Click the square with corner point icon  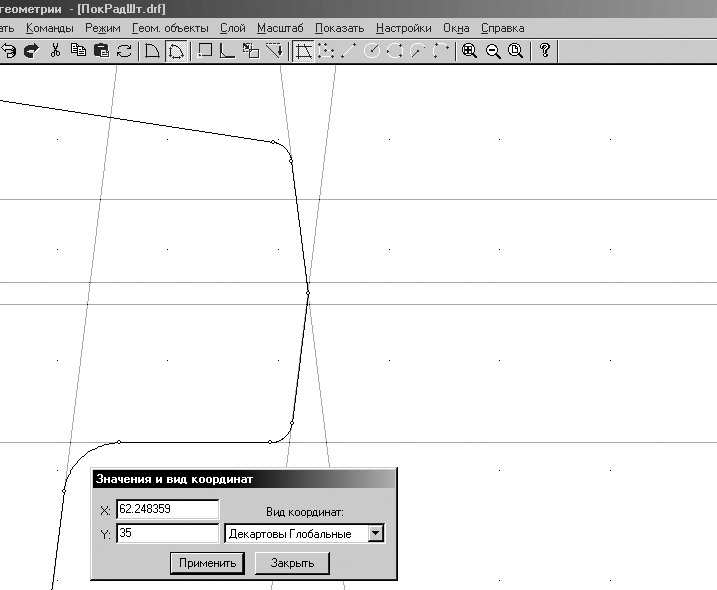204,51
